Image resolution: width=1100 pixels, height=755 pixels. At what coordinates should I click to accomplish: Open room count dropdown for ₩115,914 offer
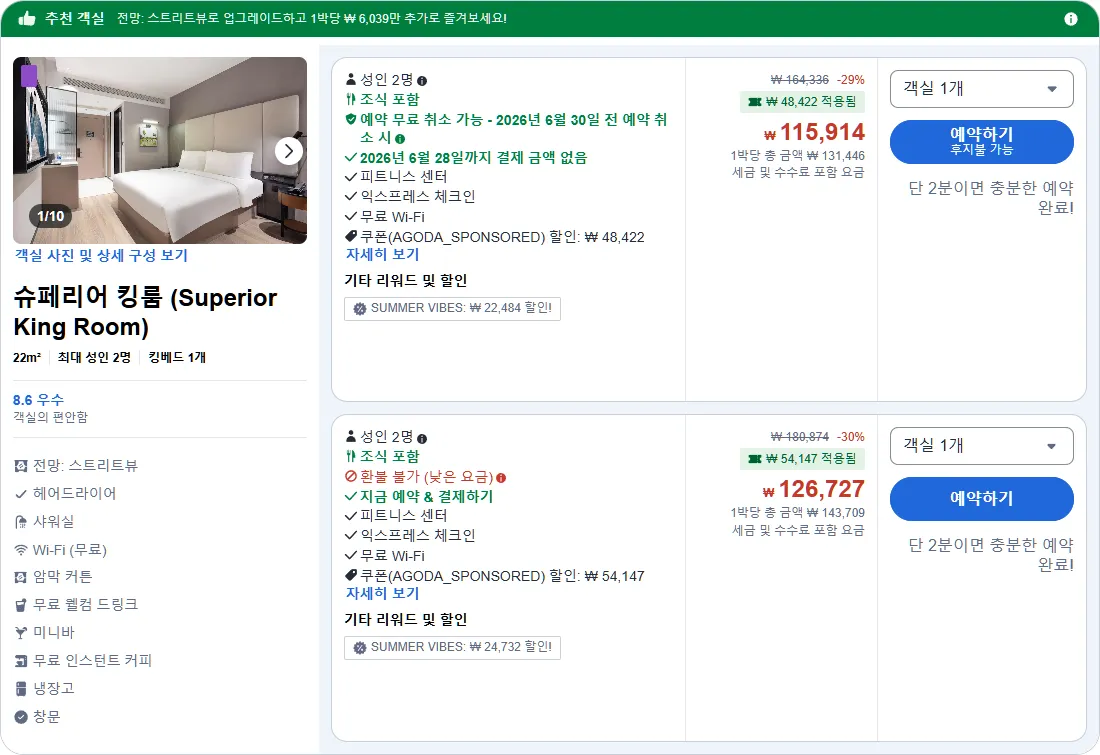pyautogui.click(x=981, y=89)
